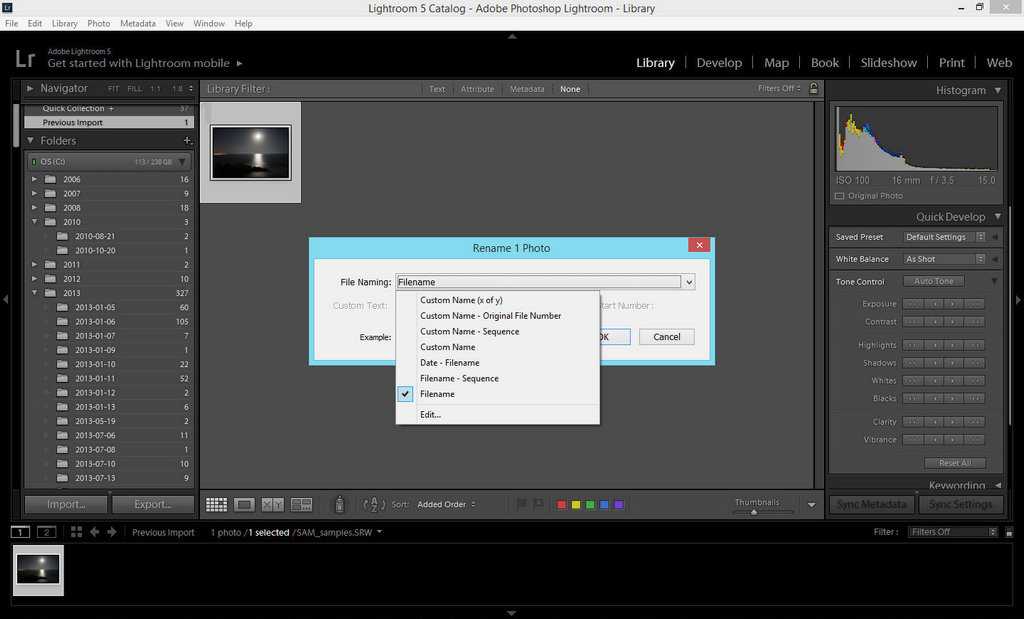Click Cancel in Rename dialog
This screenshot has width=1024, height=619.
666,337
